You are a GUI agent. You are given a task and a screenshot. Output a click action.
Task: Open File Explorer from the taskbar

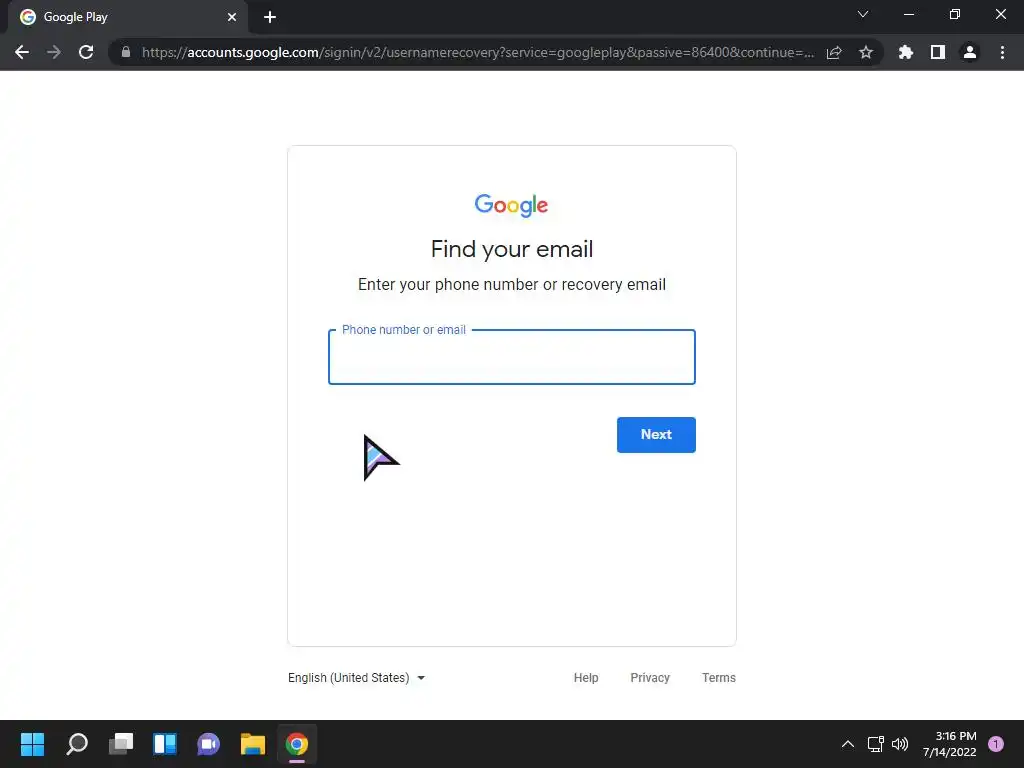tap(253, 744)
